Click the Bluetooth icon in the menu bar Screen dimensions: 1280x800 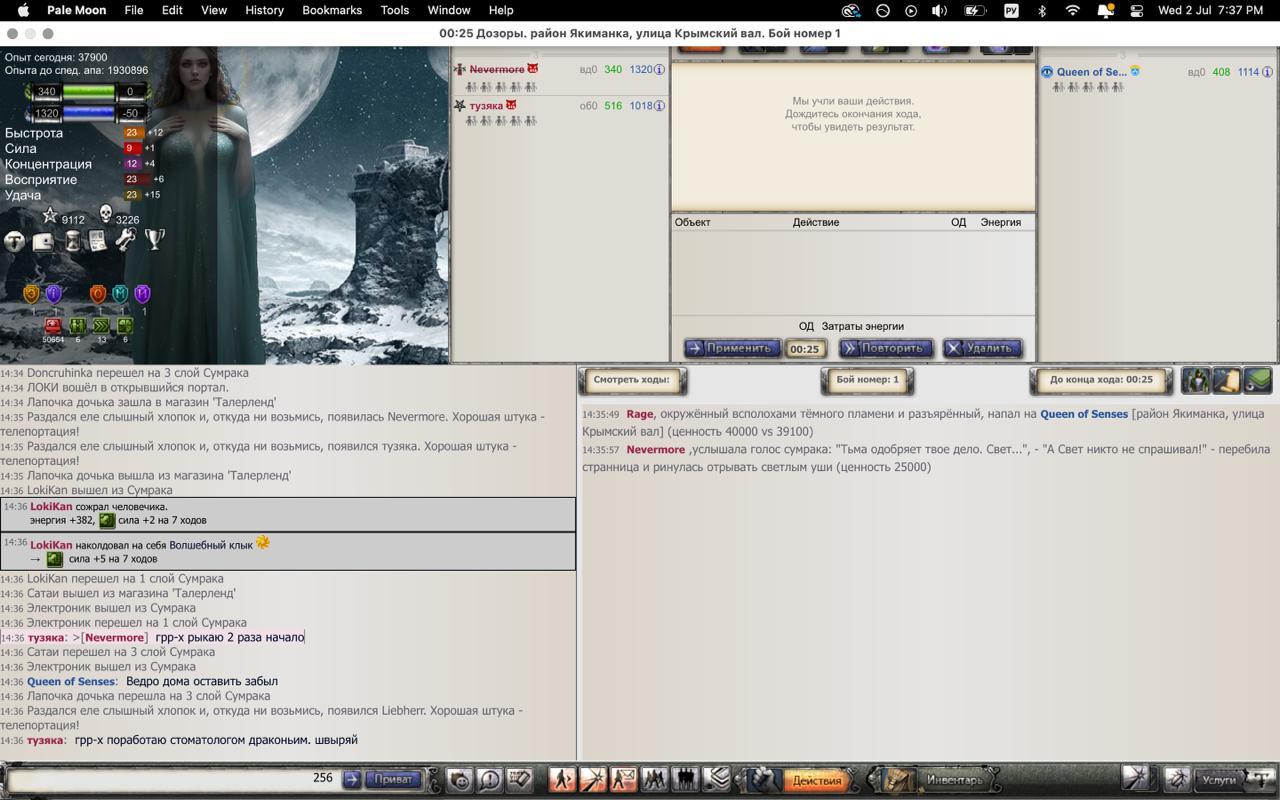pyautogui.click(x=1041, y=10)
